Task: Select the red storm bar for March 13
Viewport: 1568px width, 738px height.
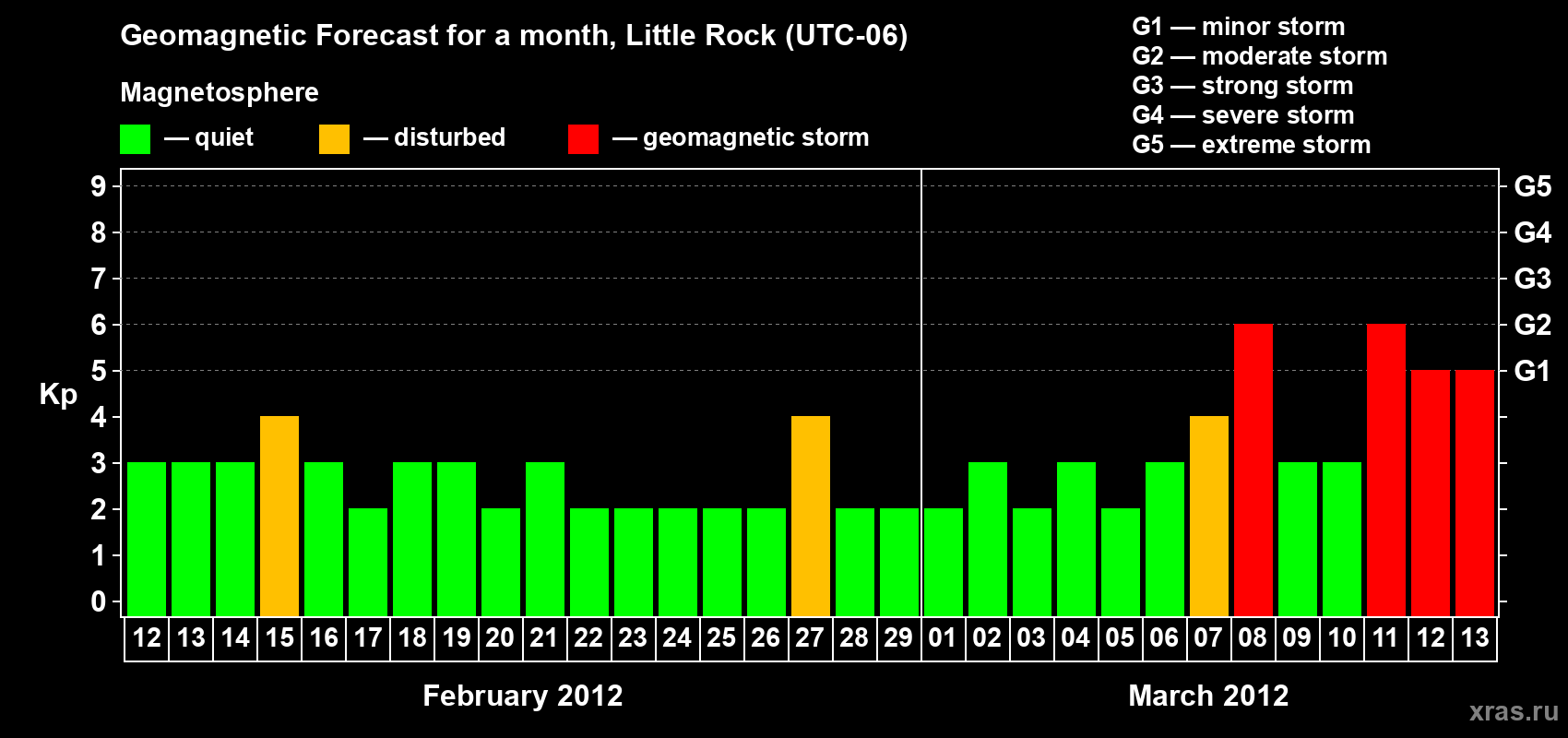Action: 1475,493
